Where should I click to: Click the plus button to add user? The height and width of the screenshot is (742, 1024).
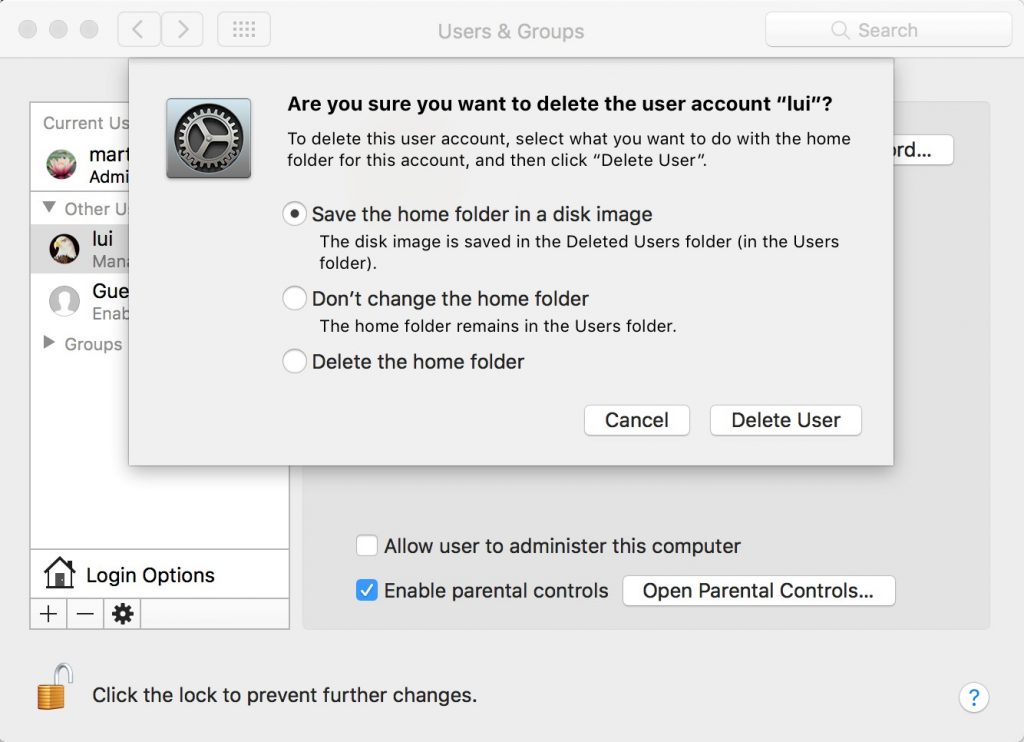(x=48, y=614)
